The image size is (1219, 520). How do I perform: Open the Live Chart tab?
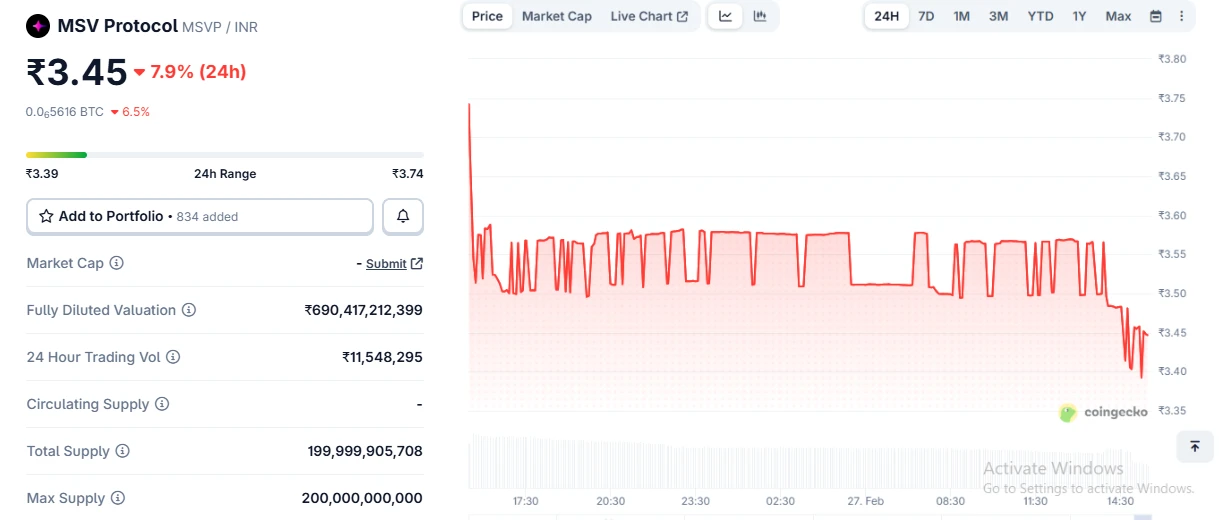(x=649, y=16)
